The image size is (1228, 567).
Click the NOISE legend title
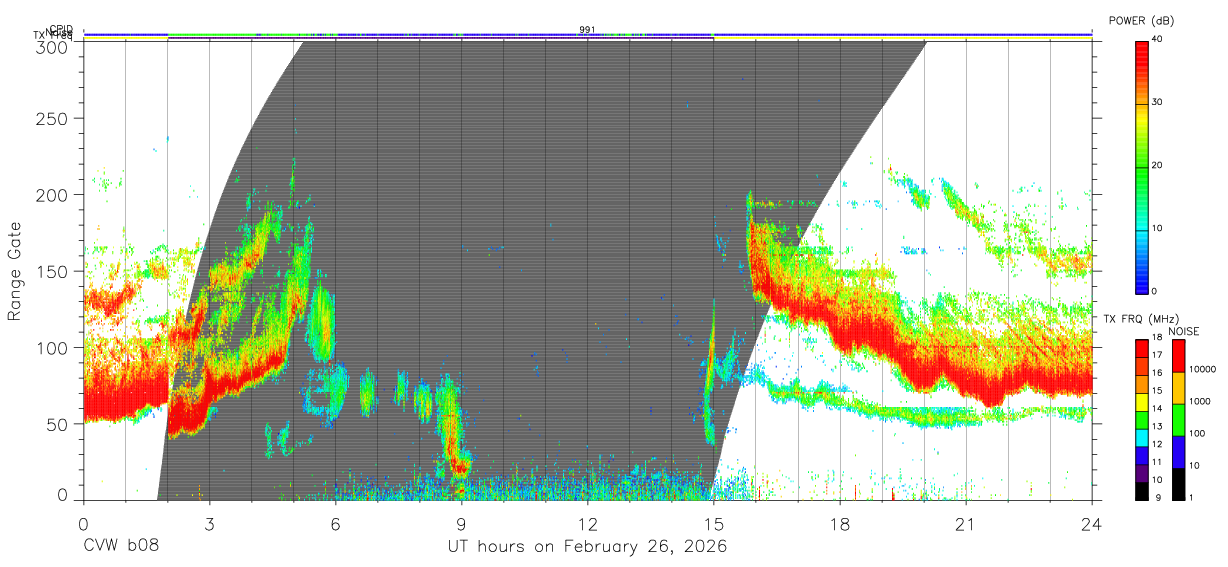click(1186, 331)
